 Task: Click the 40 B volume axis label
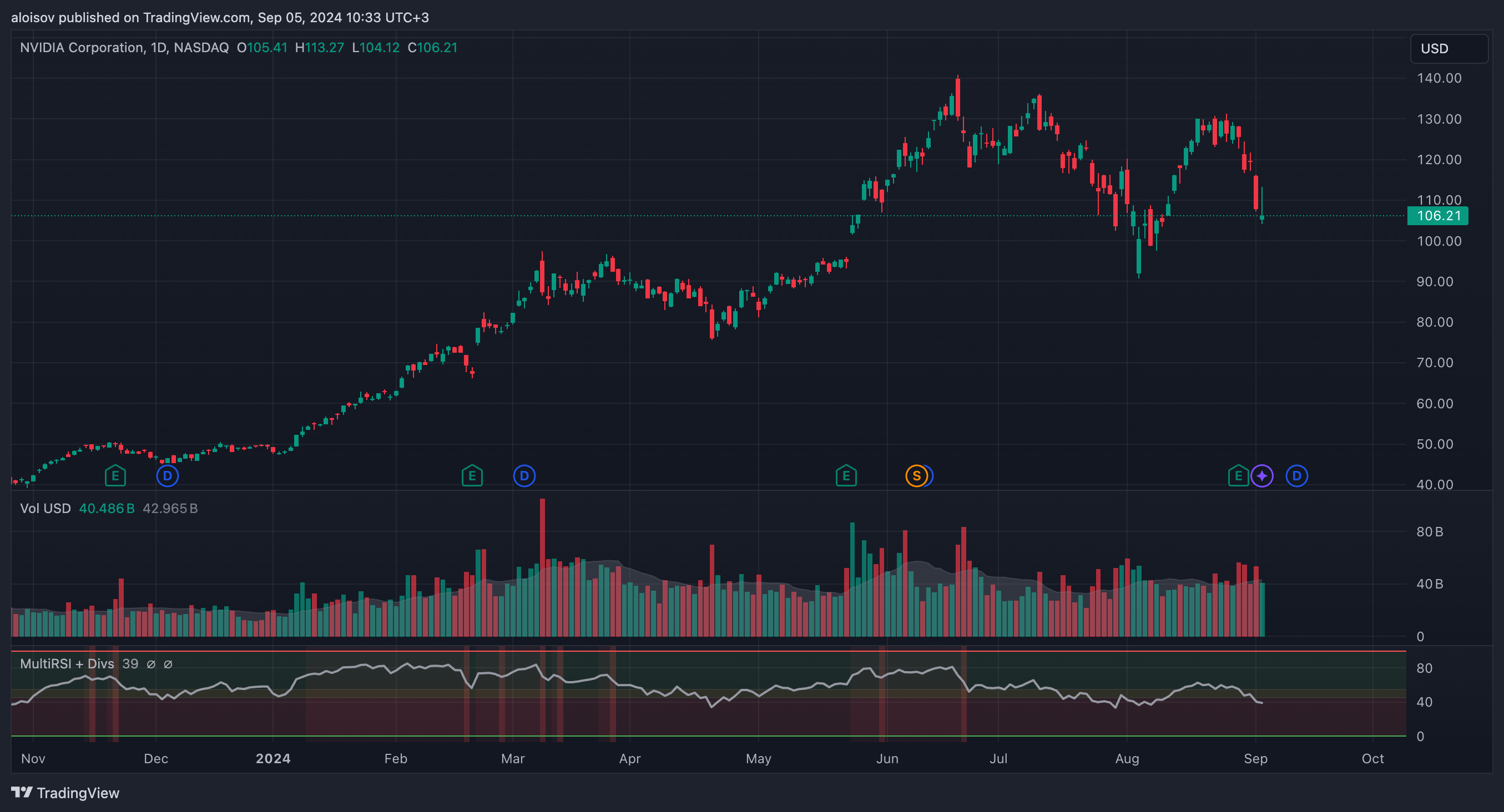pyautogui.click(x=1430, y=584)
